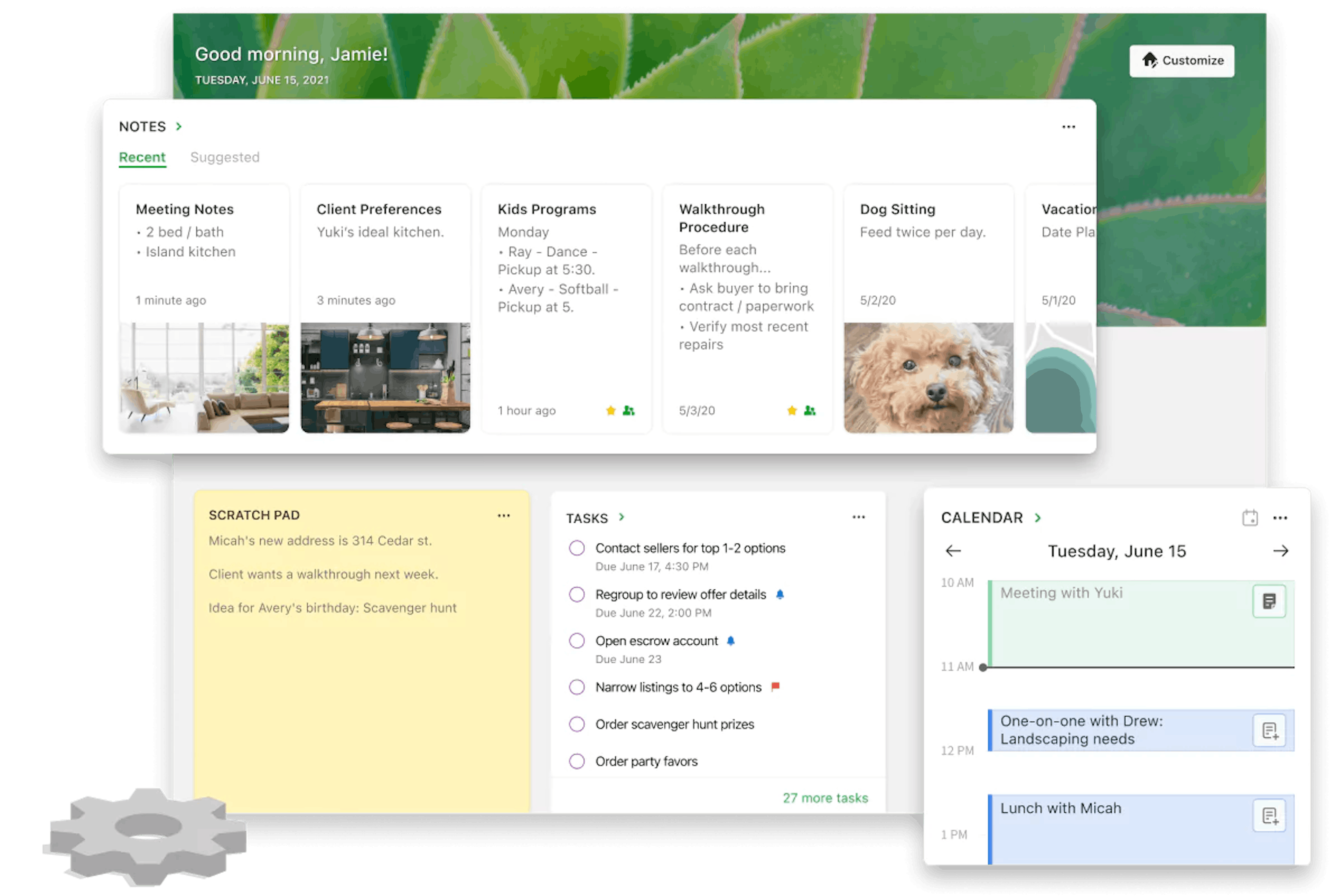Check off Narrow listings to 4-6 options
The width and height of the screenshot is (1344, 896).
(x=576, y=687)
